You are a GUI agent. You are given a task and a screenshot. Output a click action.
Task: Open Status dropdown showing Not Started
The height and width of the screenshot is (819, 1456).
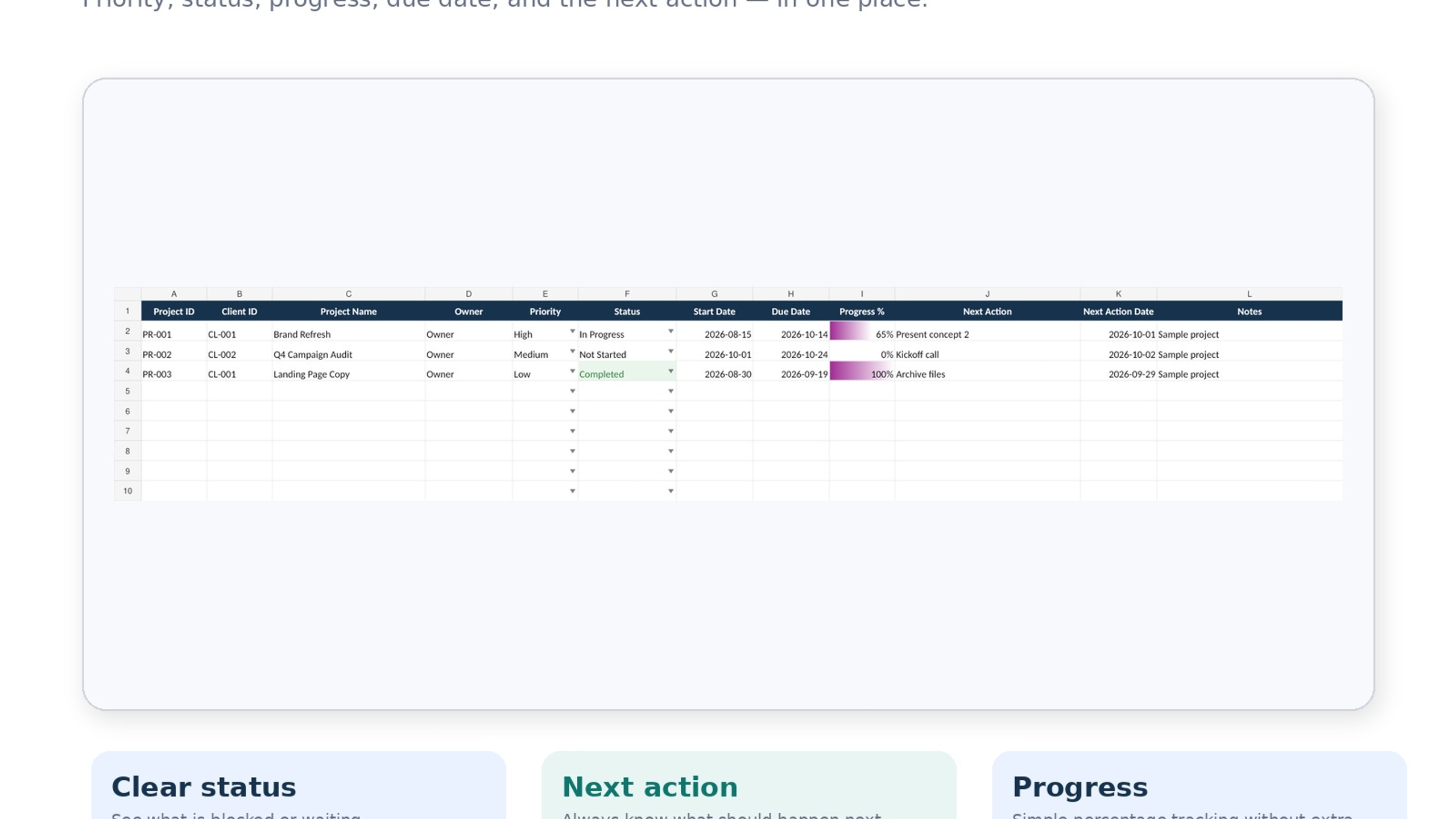pos(671,351)
